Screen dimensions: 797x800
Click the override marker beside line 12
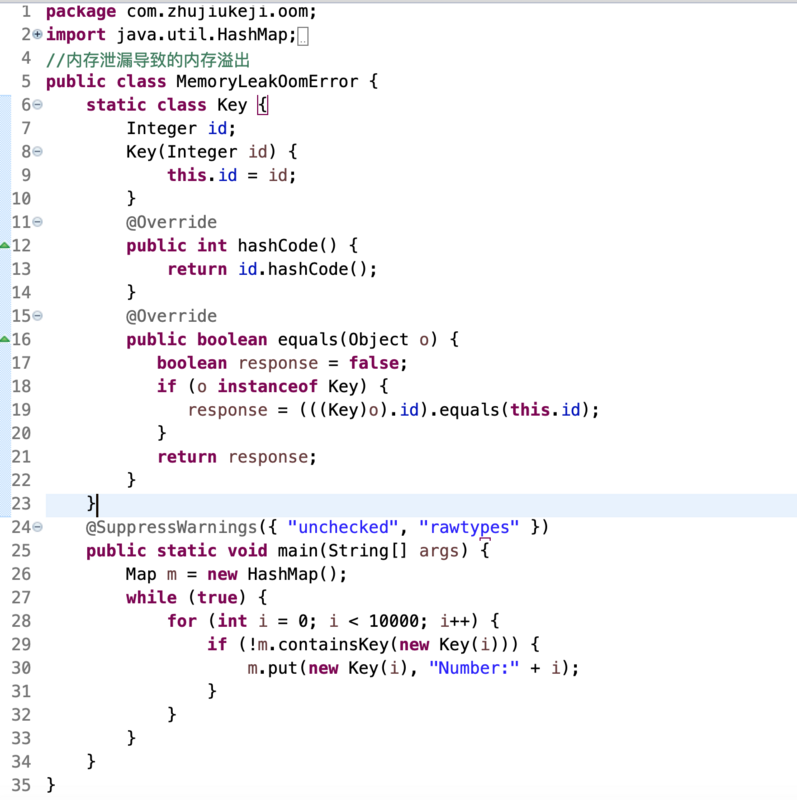[5, 245]
